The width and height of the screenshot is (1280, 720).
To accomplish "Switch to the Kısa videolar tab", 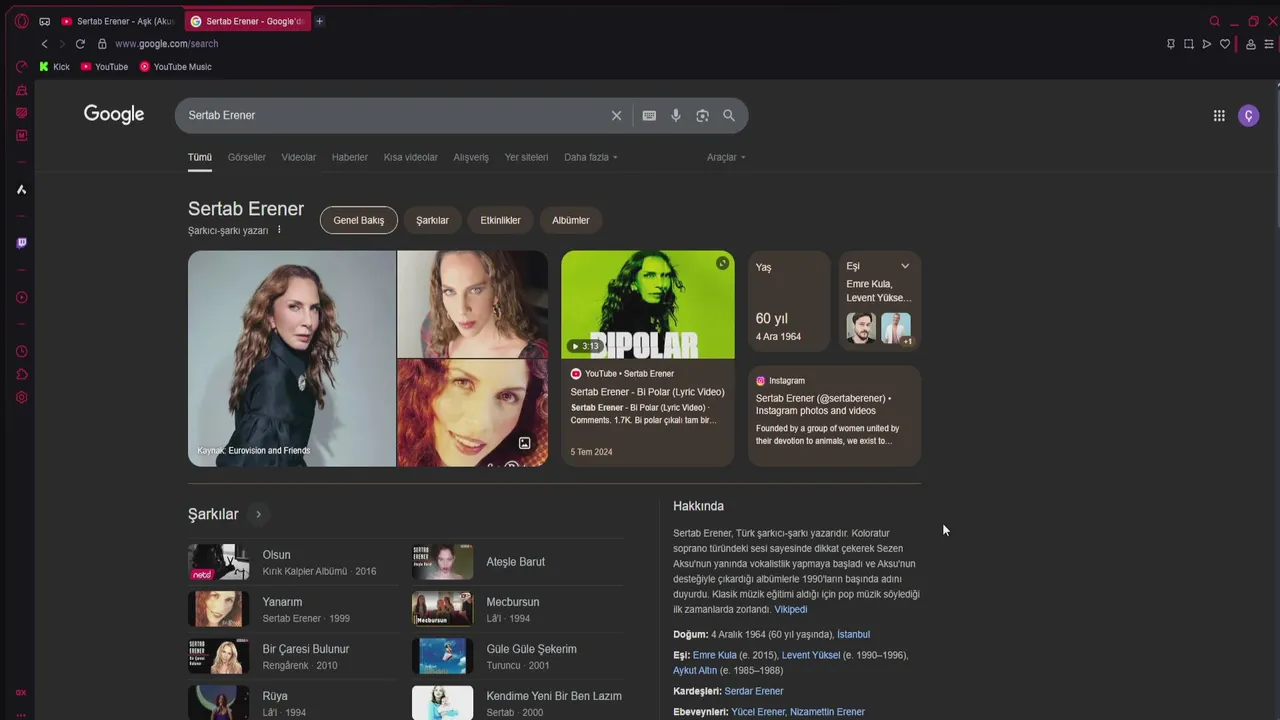I will pyautogui.click(x=411, y=157).
